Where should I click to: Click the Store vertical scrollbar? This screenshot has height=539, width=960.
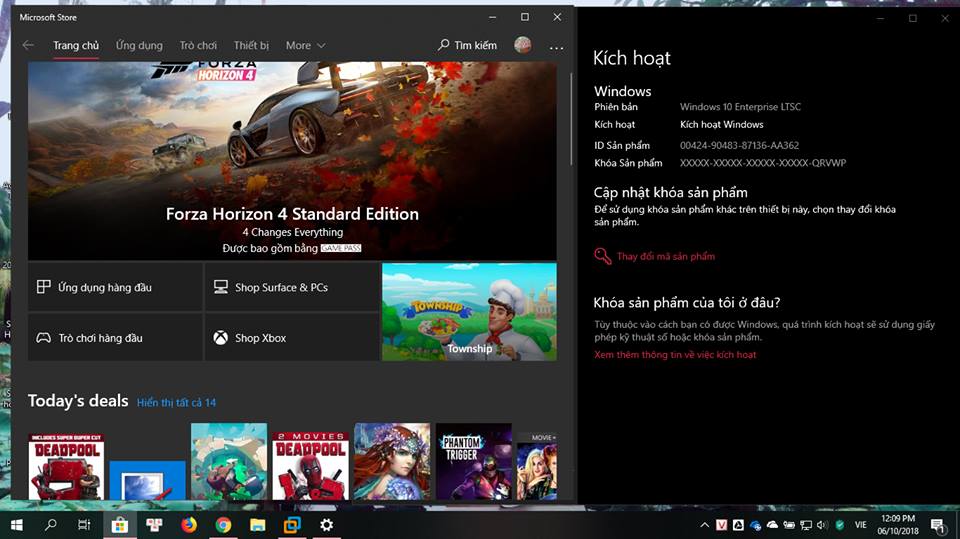571,119
